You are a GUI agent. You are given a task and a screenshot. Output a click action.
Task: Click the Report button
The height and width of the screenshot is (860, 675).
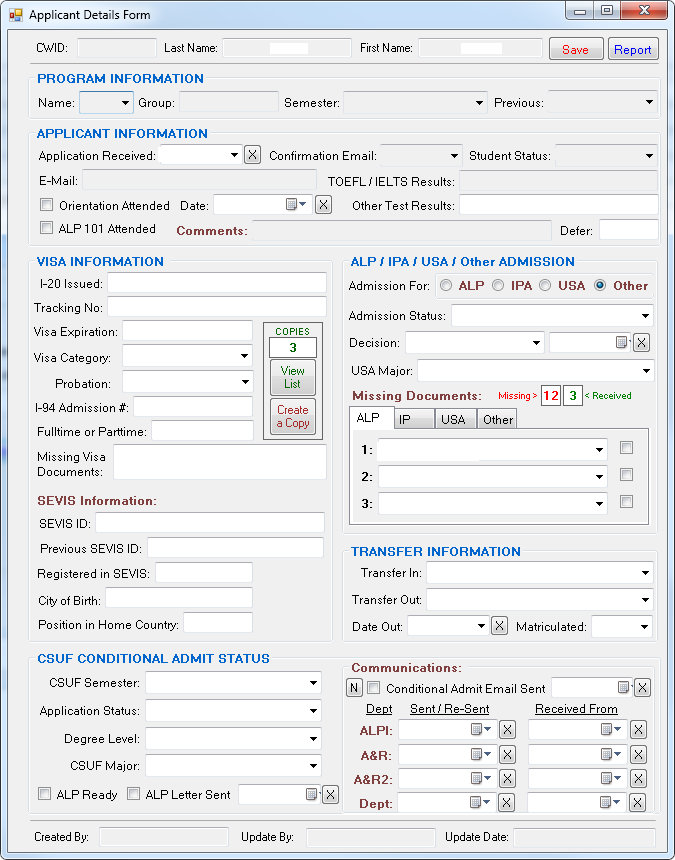633,49
